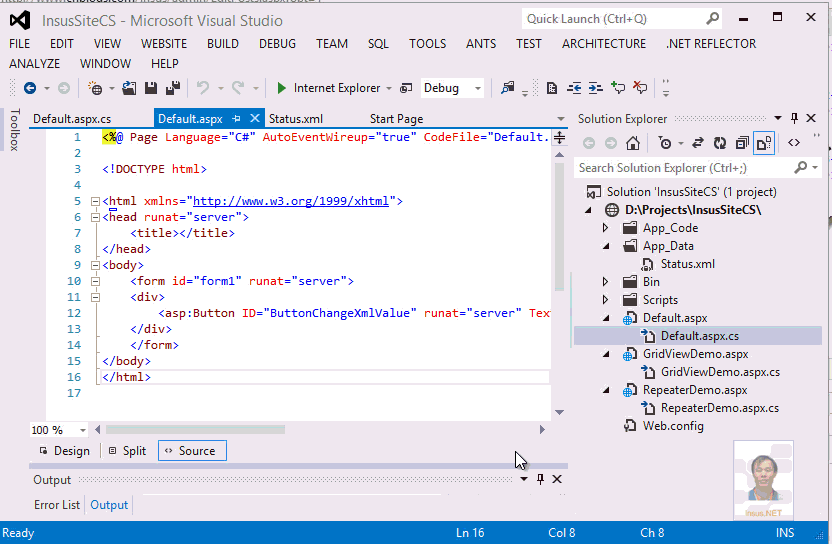Click Solution Explorer Pending Changes Filter icon
832x544 pixels.
(x=664, y=143)
